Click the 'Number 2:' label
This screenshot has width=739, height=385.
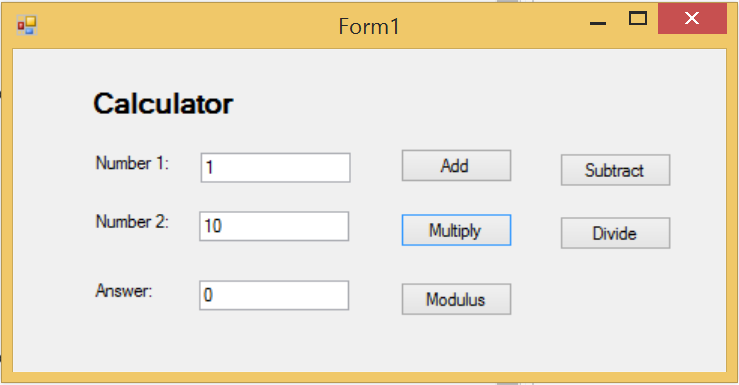pyautogui.click(x=132, y=221)
